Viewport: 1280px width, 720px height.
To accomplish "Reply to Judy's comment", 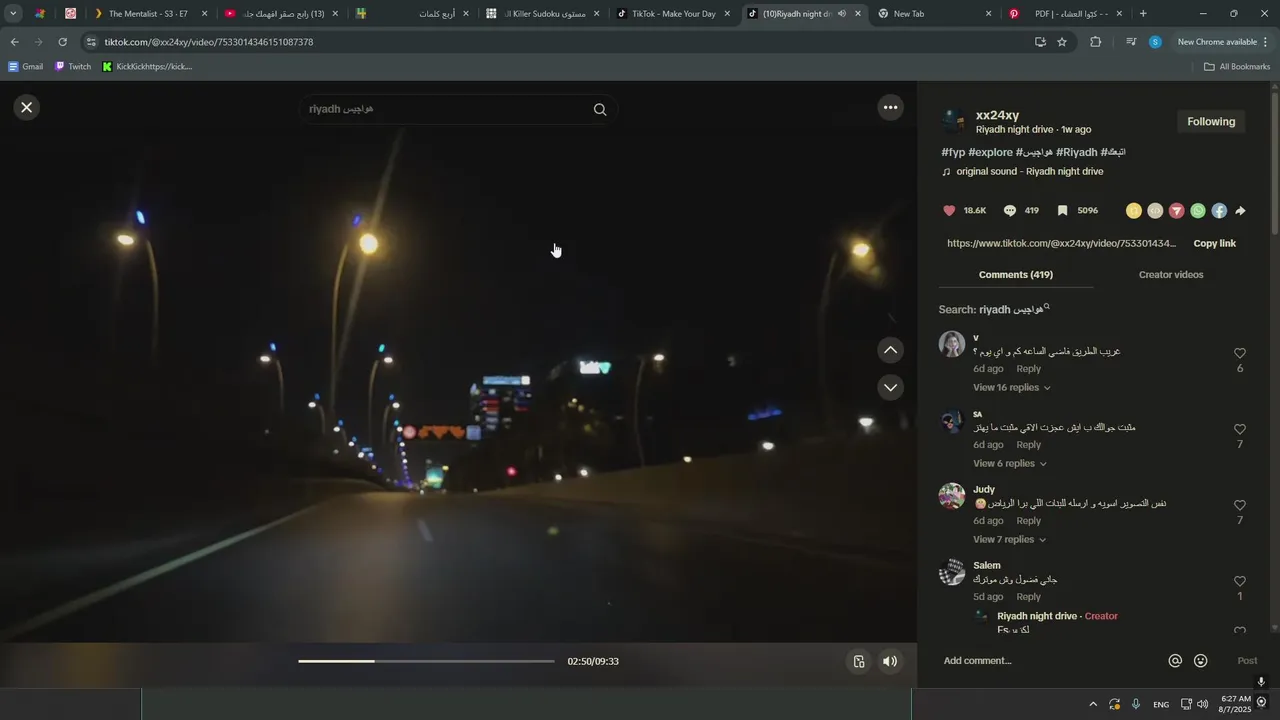I will pos(1028,521).
